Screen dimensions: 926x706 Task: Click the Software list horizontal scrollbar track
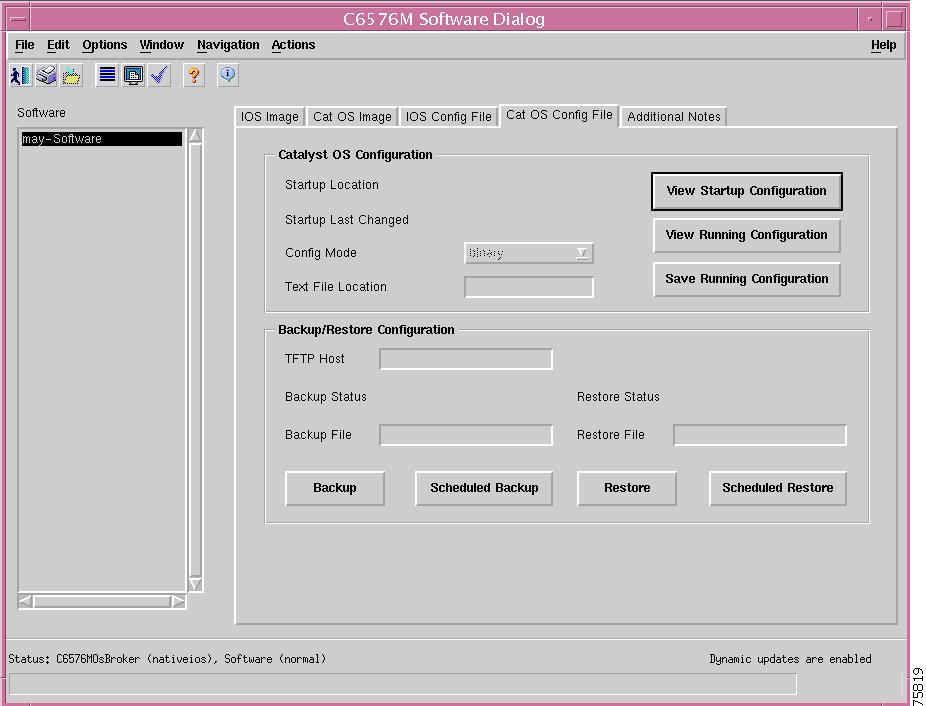click(x=102, y=601)
